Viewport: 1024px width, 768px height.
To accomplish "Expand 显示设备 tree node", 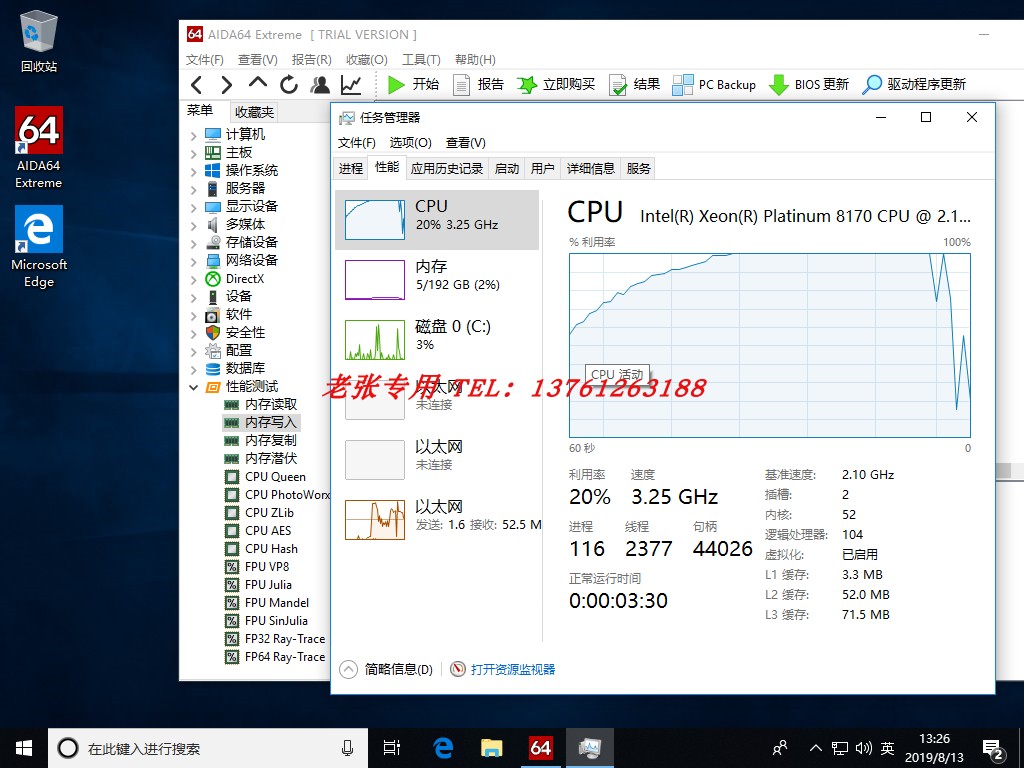I will click(x=193, y=208).
